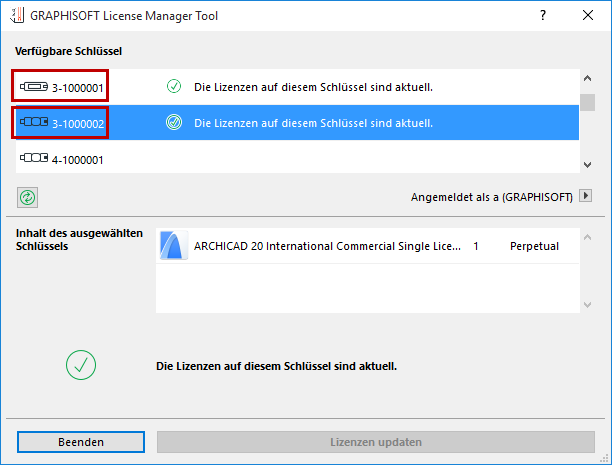The width and height of the screenshot is (612, 465).
Task: Click status checkmark icon in selected 3-1000002 row
Action: 174,122
